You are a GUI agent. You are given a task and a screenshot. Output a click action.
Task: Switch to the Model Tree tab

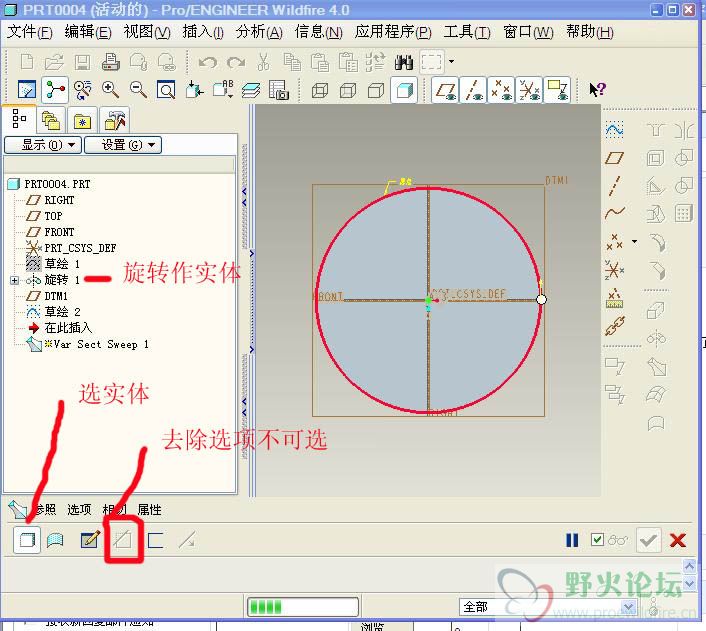[x=19, y=118]
